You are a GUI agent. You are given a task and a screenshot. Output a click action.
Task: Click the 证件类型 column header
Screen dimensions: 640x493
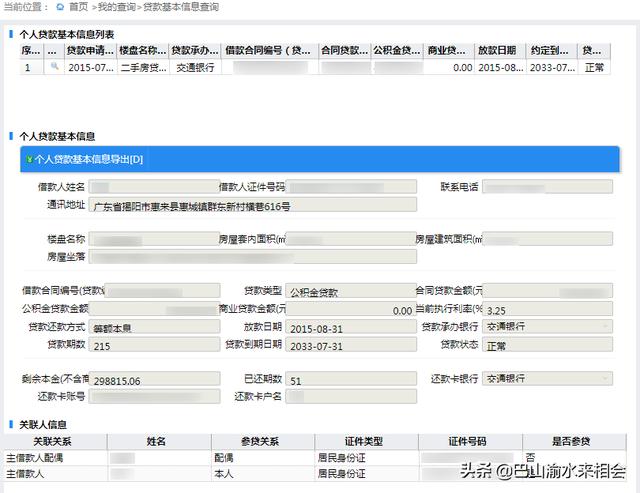click(364, 442)
